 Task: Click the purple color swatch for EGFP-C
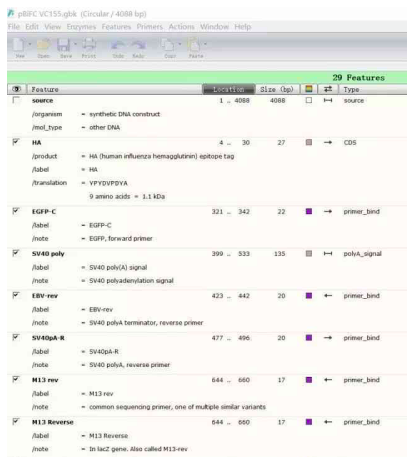click(309, 211)
